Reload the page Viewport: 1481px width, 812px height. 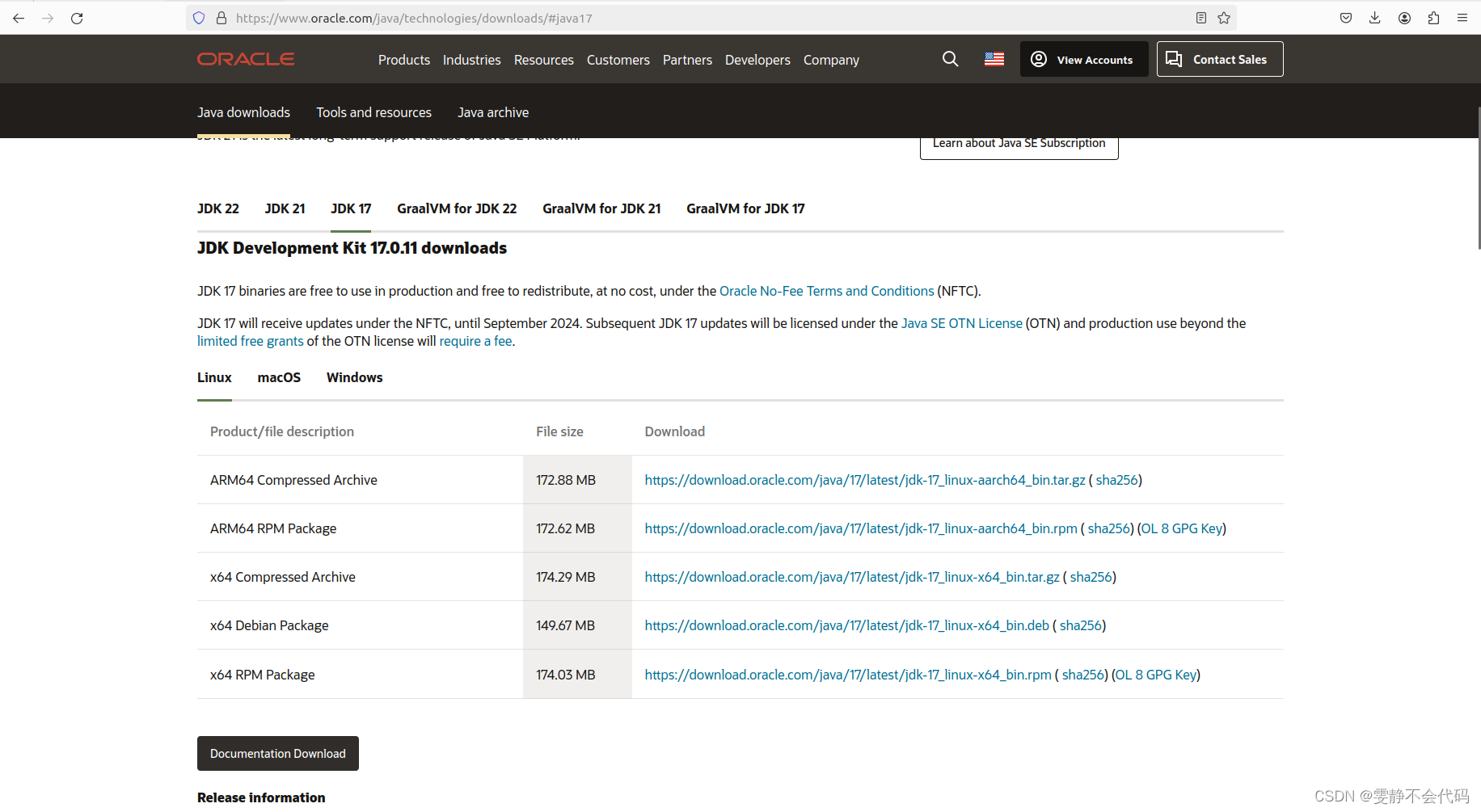[x=77, y=17]
